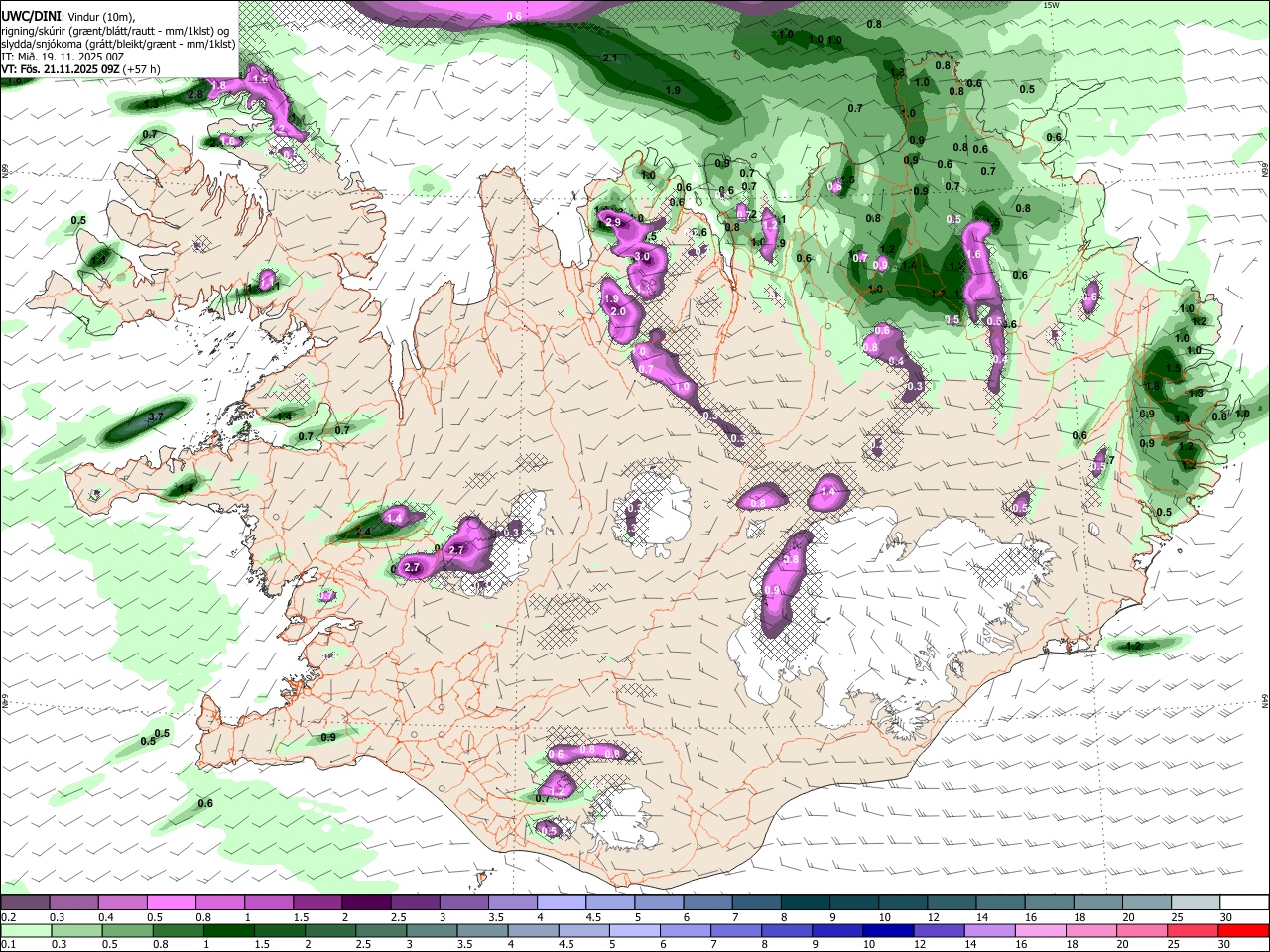Click the 'Vindur (10m)' text in the header
This screenshot has height=952, width=1270.
[x=102, y=17]
